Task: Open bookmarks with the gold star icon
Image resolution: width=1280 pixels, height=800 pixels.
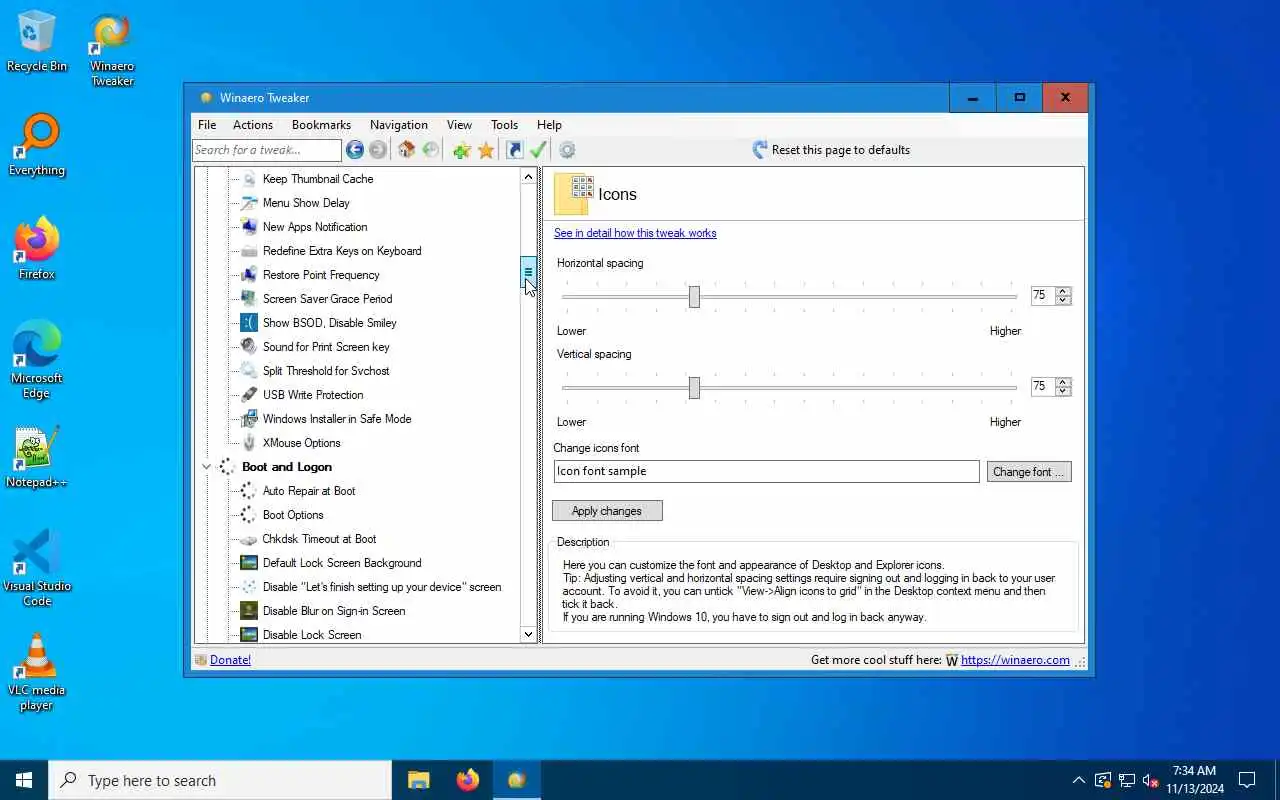Action: [x=486, y=150]
